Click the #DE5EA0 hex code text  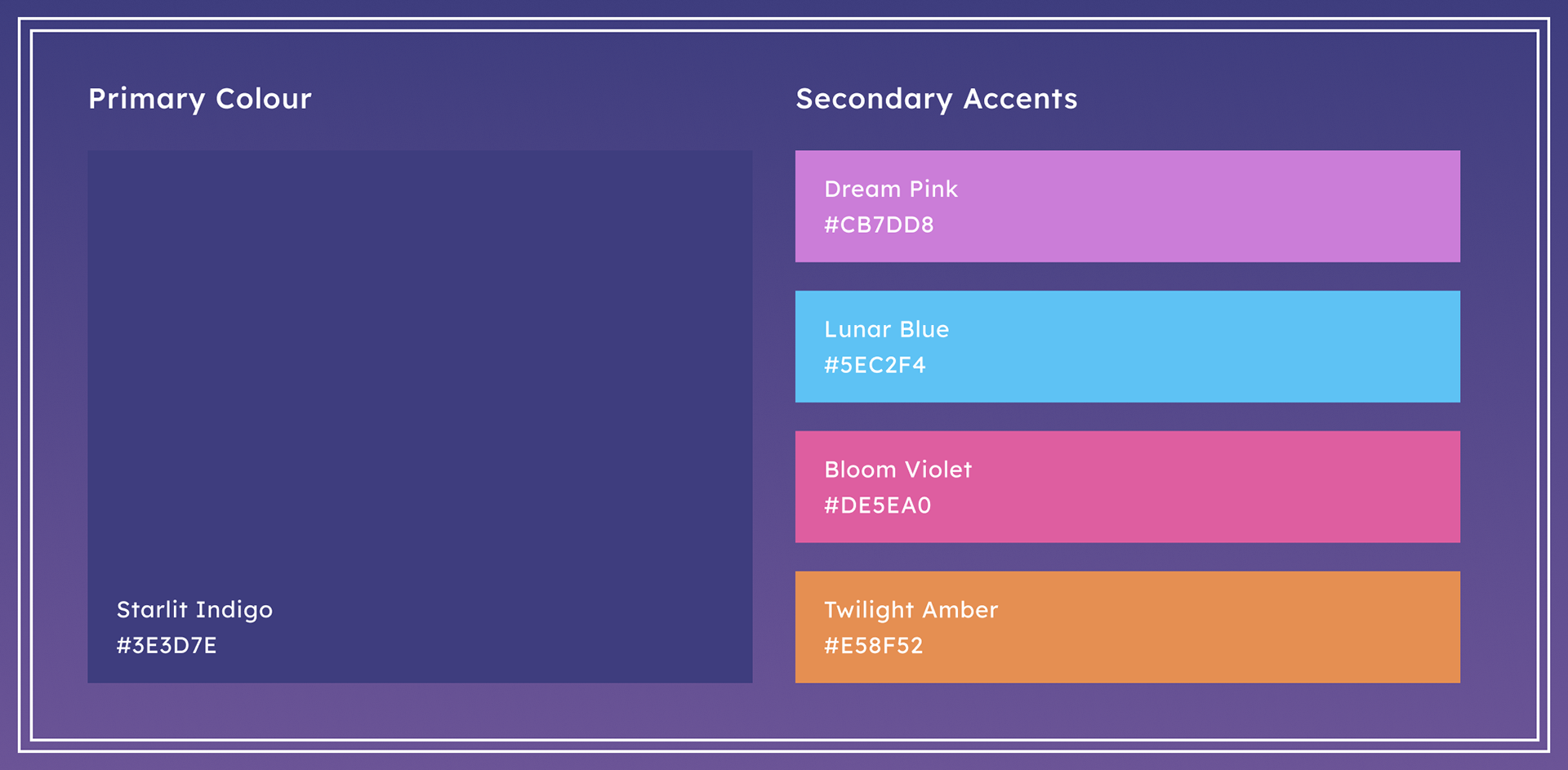pos(878,505)
